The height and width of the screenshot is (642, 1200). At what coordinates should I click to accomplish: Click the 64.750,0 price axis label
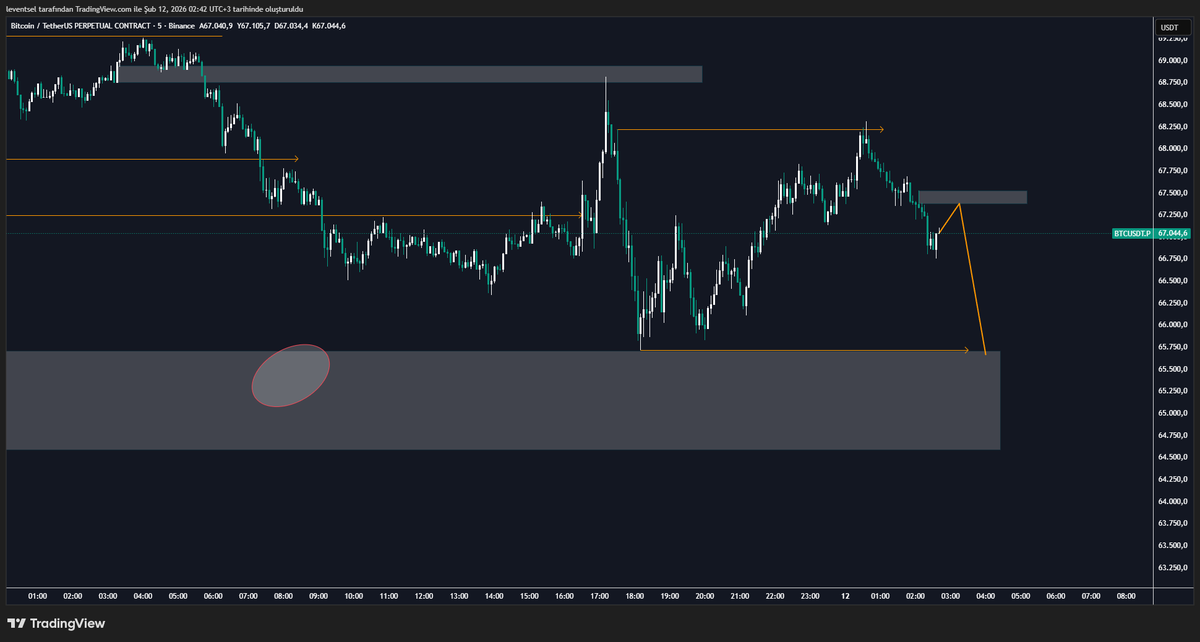(1172, 435)
